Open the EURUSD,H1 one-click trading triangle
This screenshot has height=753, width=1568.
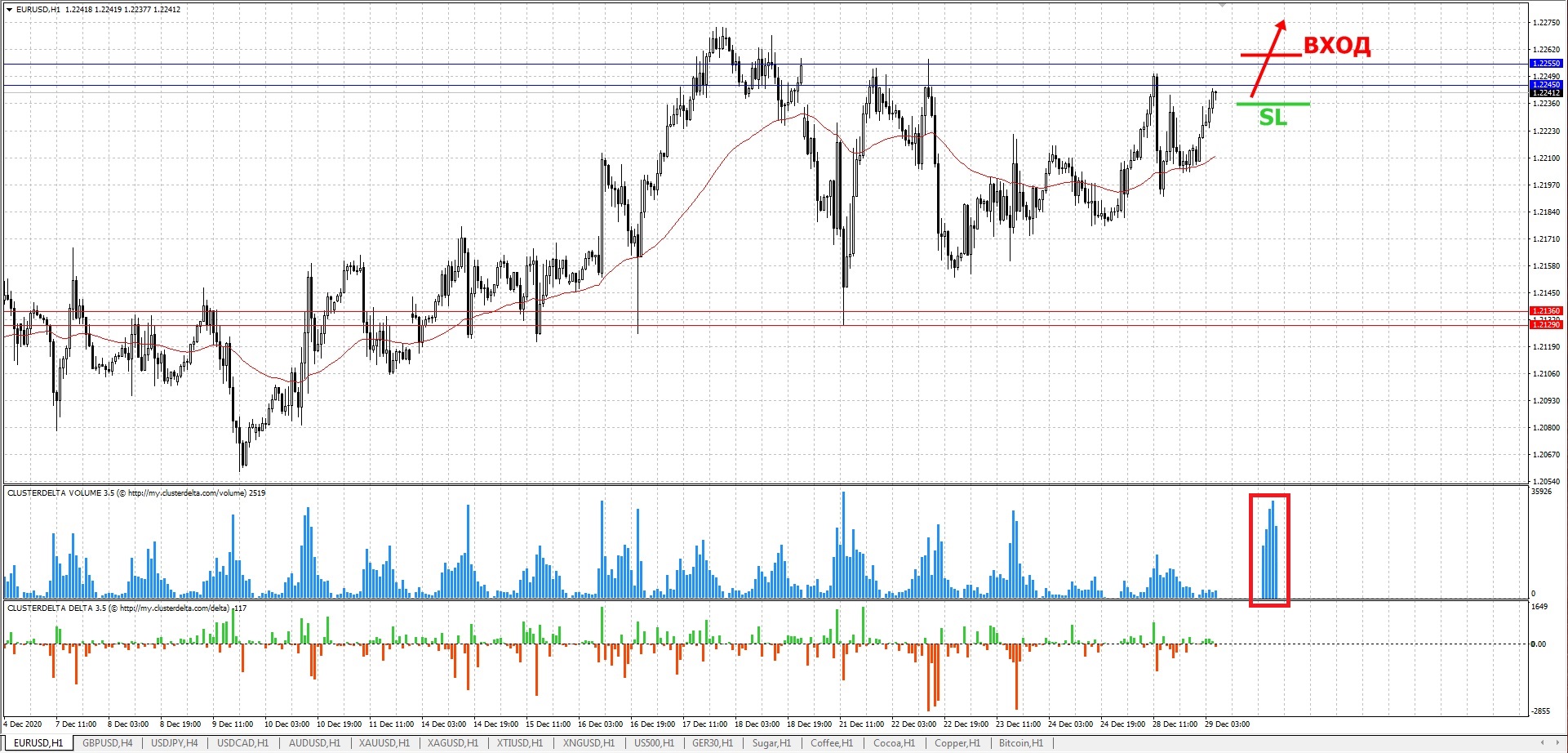(9, 10)
